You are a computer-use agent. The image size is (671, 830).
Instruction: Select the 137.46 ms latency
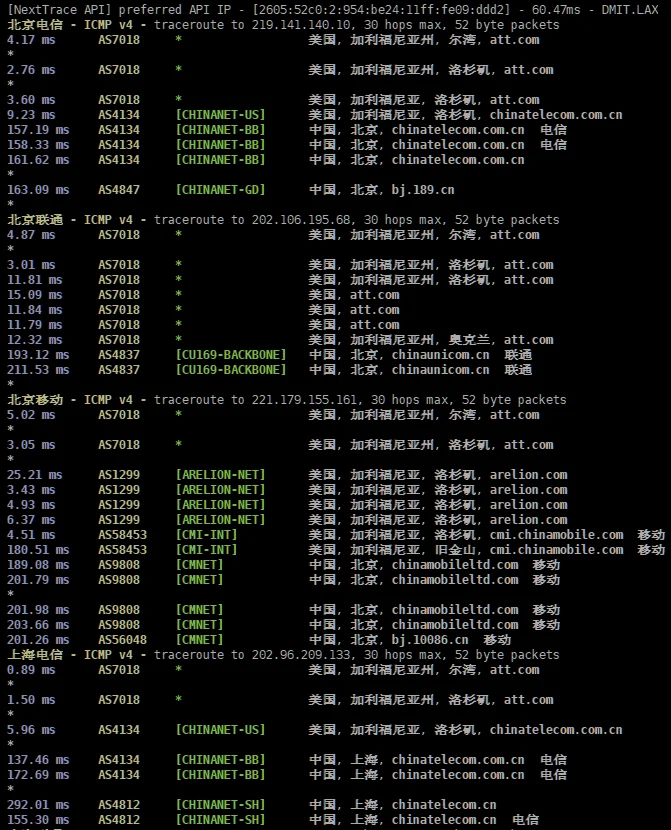[38, 760]
